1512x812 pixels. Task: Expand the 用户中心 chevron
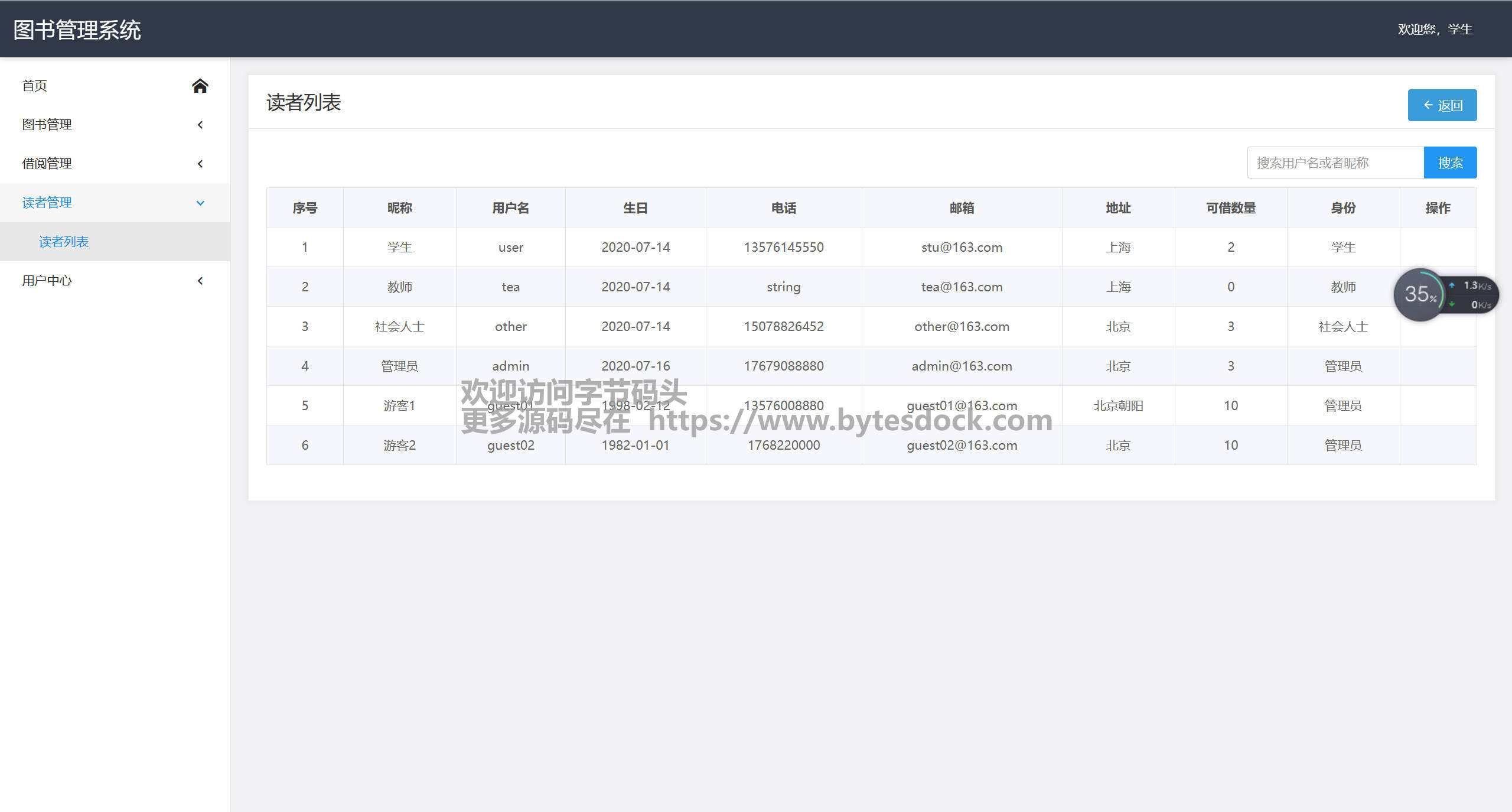(x=200, y=281)
